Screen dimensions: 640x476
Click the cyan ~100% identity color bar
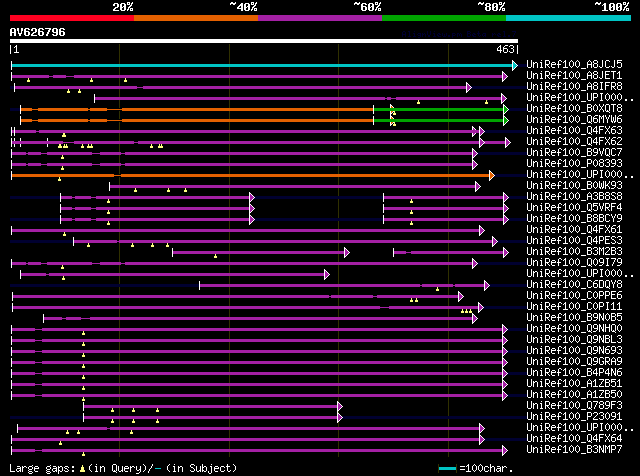(x=568, y=18)
